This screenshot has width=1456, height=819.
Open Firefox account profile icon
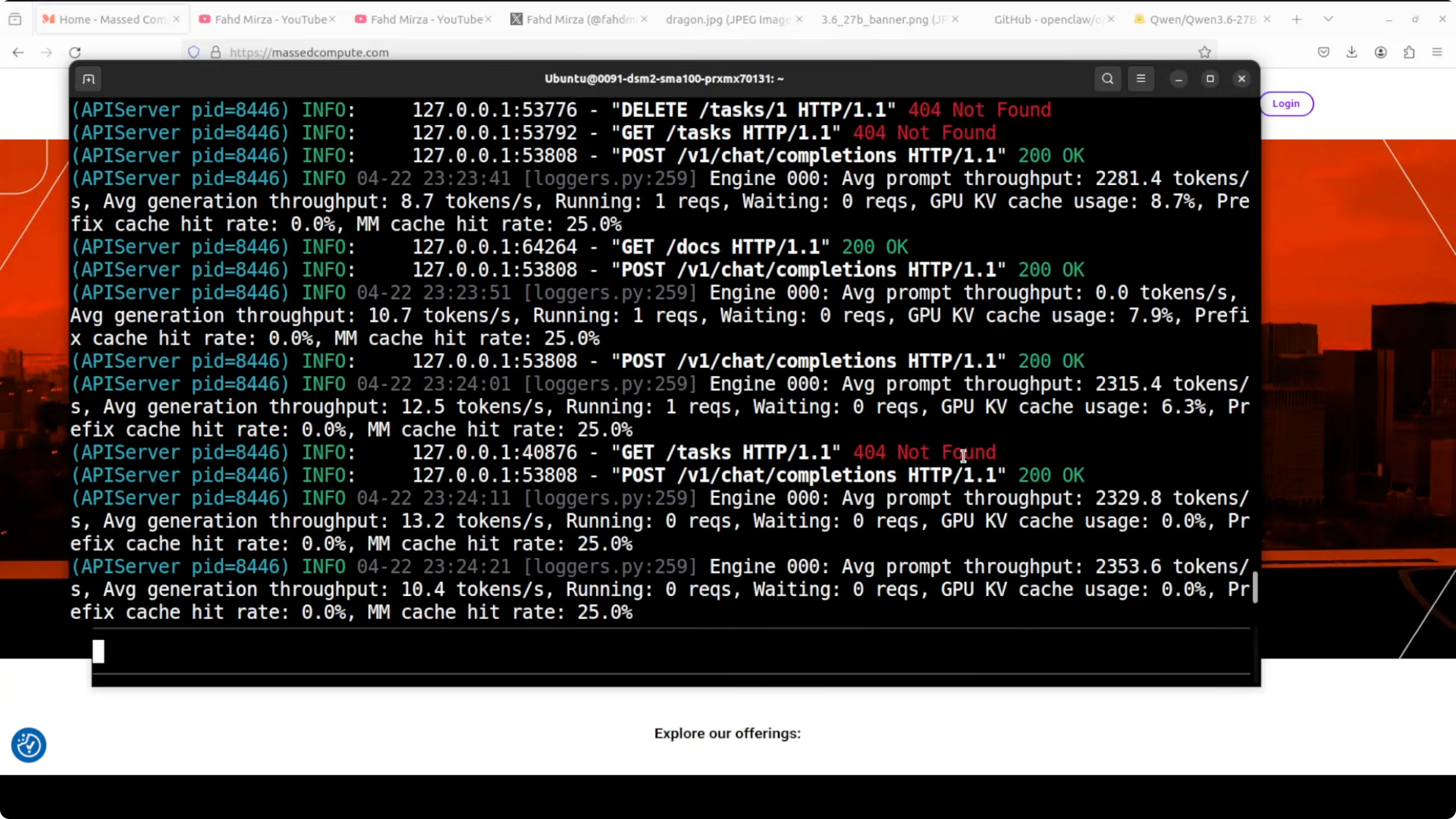tap(1380, 53)
